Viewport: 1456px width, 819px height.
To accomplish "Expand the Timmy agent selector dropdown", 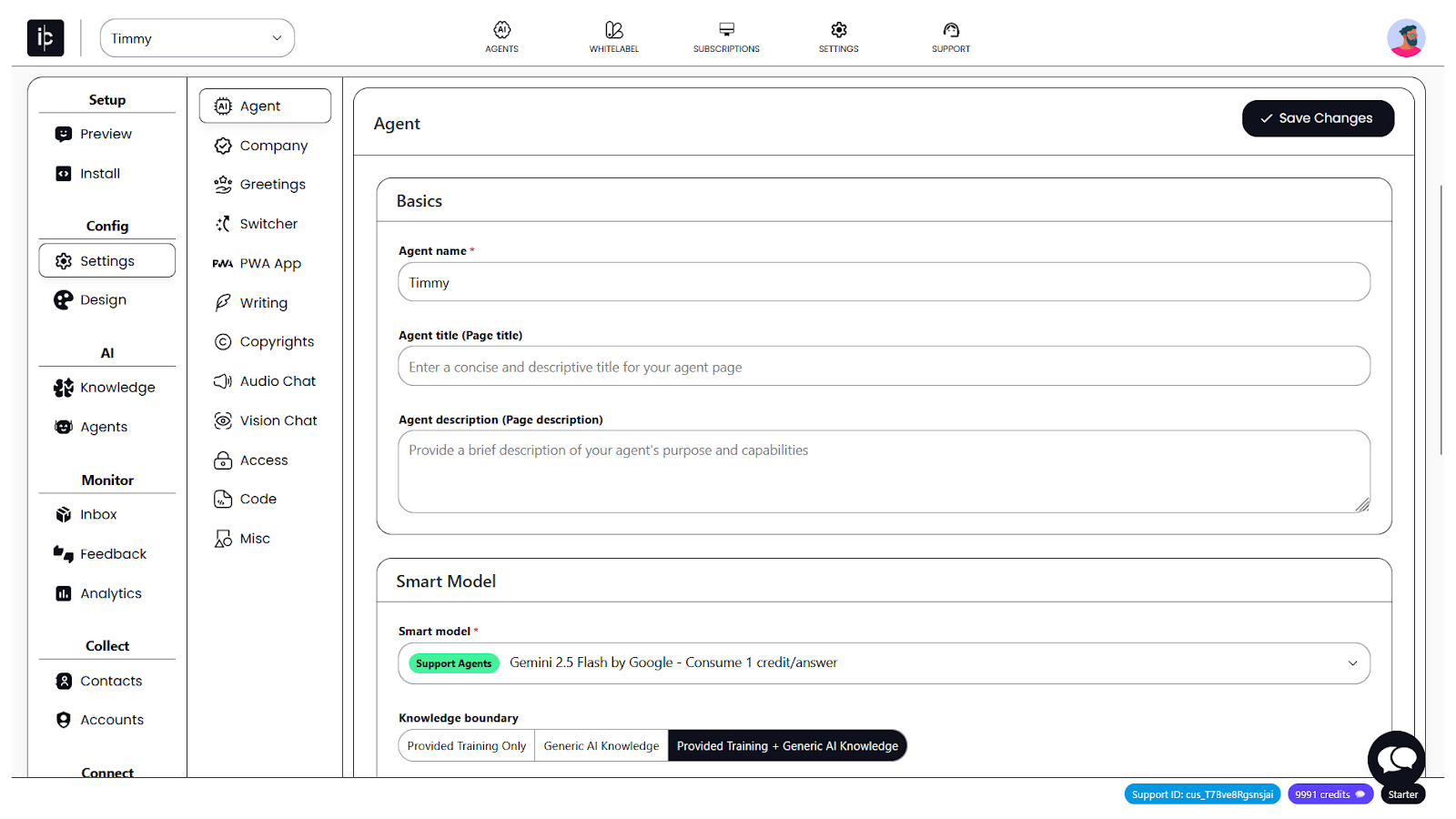I will click(197, 38).
